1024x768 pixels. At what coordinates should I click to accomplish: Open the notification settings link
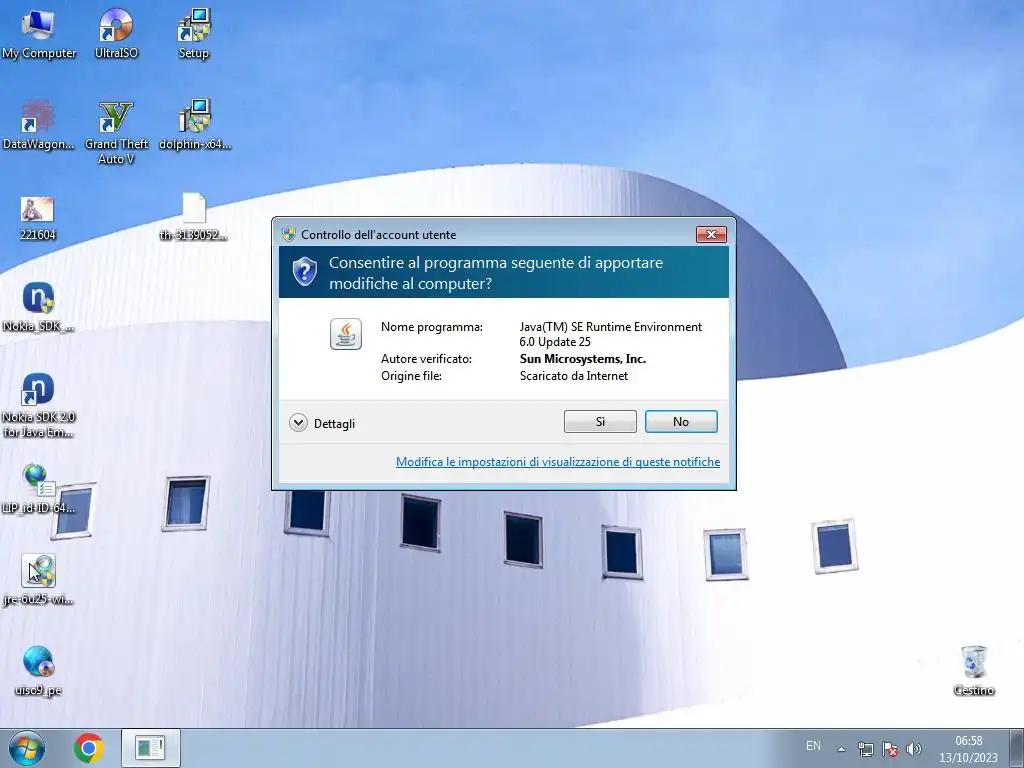[x=558, y=462]
